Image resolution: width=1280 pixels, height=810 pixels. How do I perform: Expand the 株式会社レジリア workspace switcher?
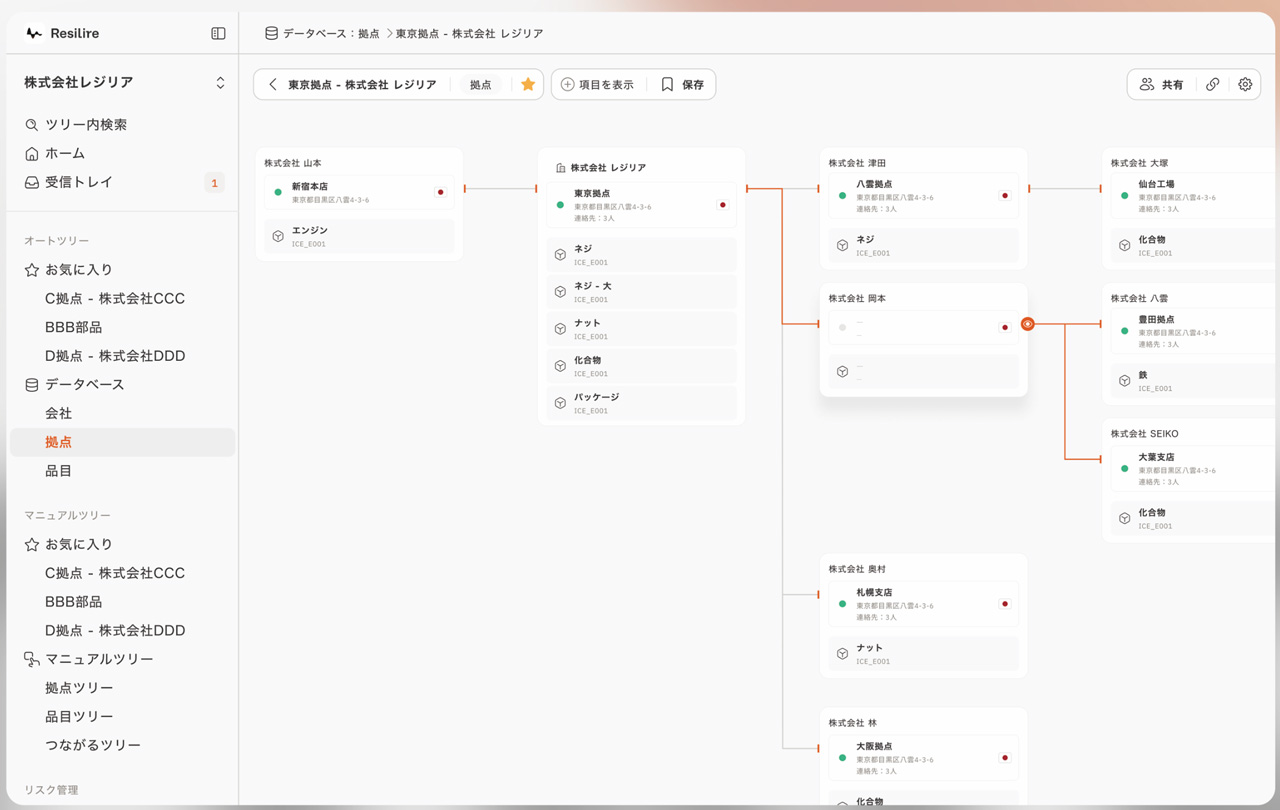[220, 83]
